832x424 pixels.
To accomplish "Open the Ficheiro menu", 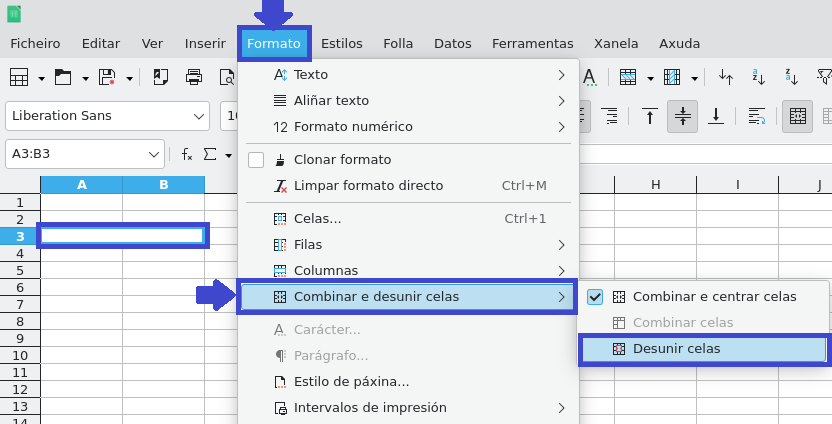I will [x=36, y=44].
